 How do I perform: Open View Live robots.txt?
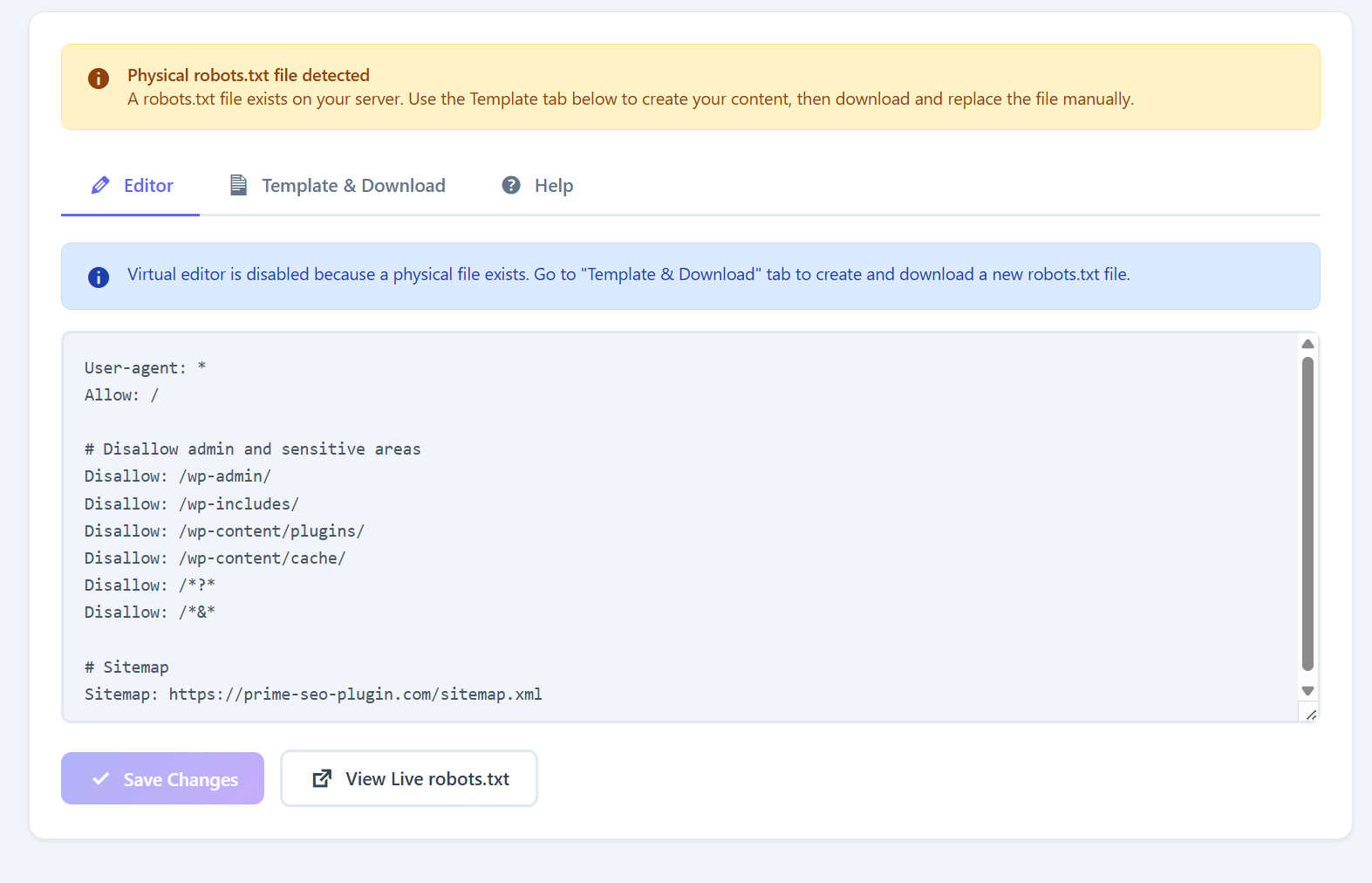point(409,778)
